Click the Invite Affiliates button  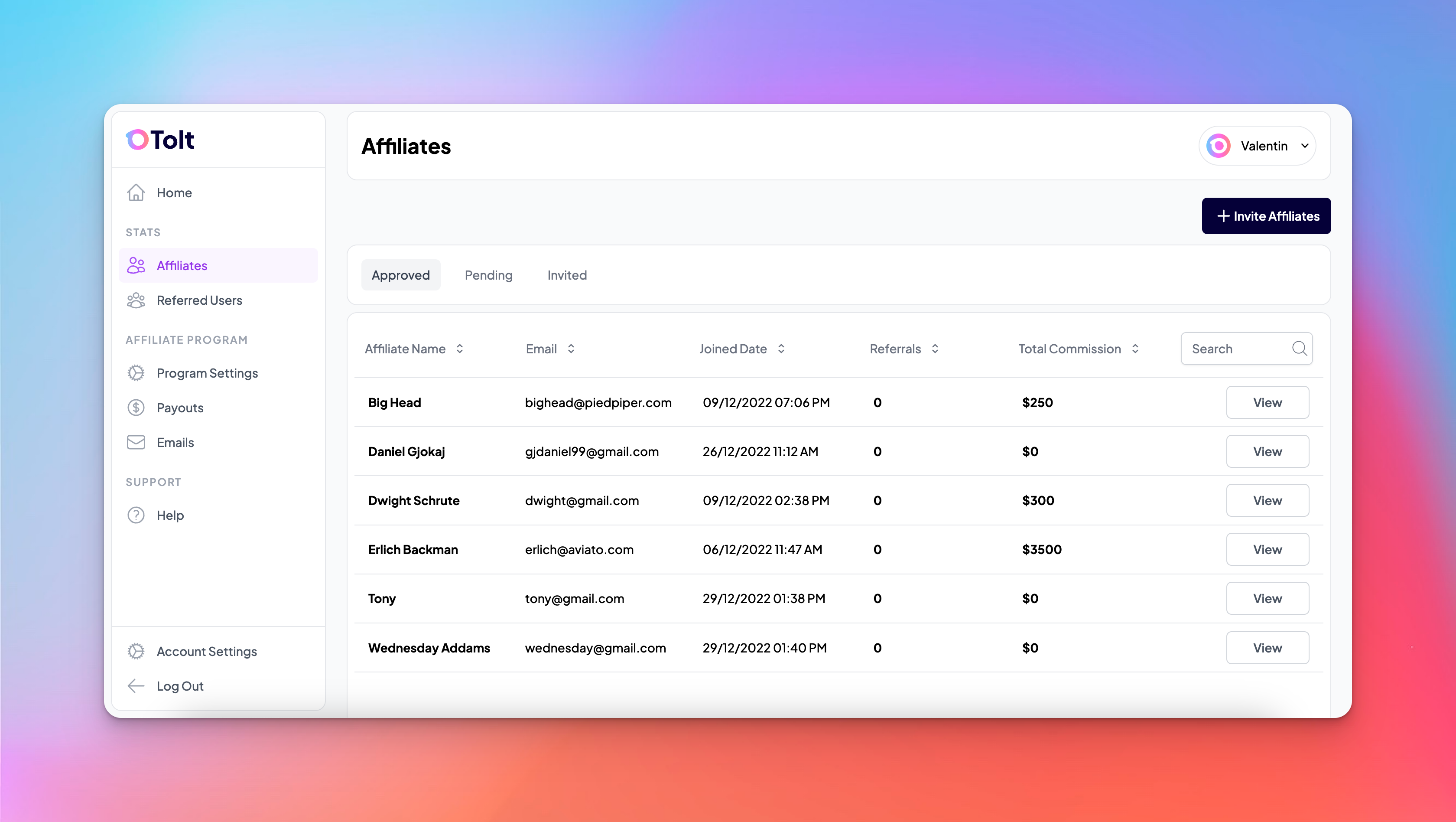(x=1266, y=215)
